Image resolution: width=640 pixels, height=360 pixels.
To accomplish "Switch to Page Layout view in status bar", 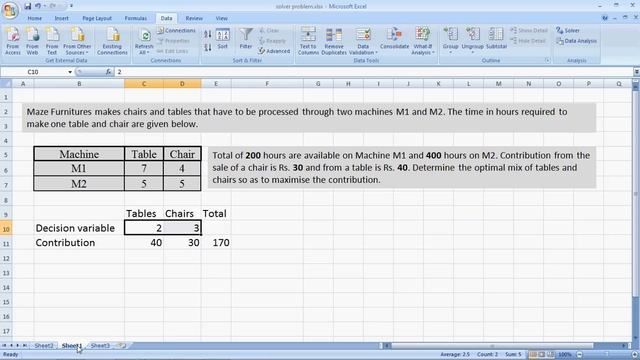I will (x=542, y=355).
